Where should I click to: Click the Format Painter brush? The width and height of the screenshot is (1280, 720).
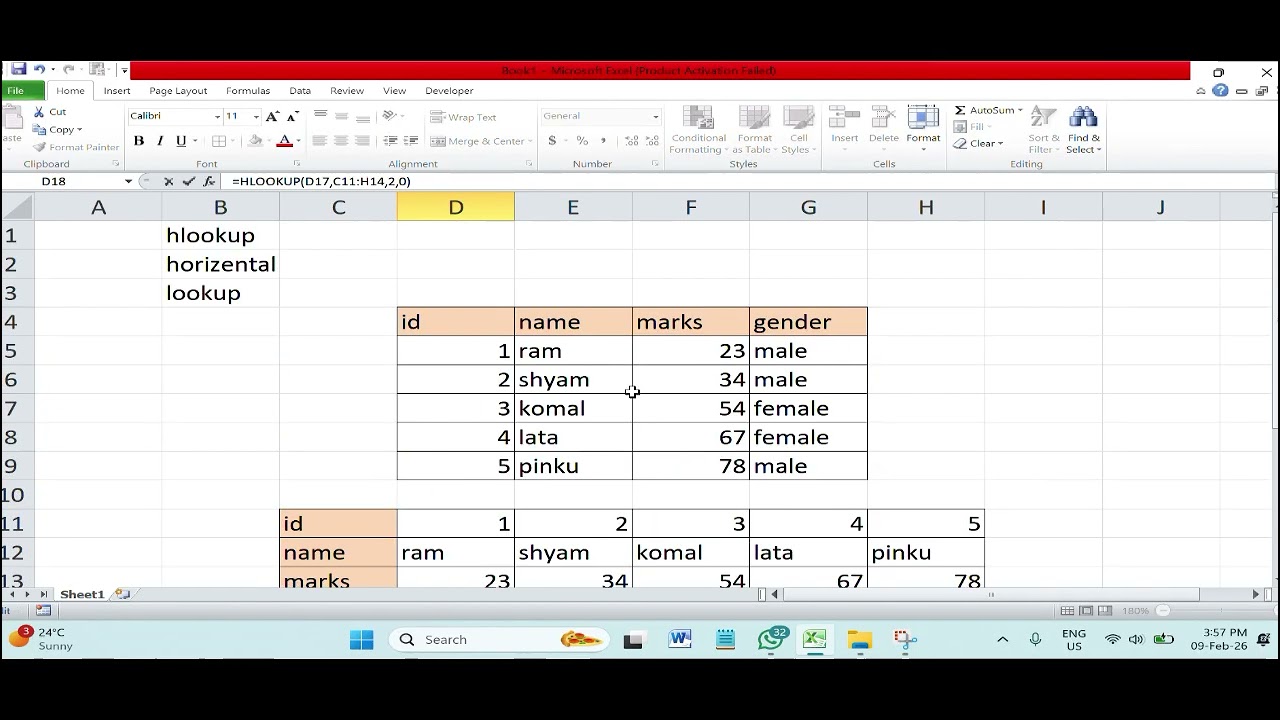[x=76, y=147]
